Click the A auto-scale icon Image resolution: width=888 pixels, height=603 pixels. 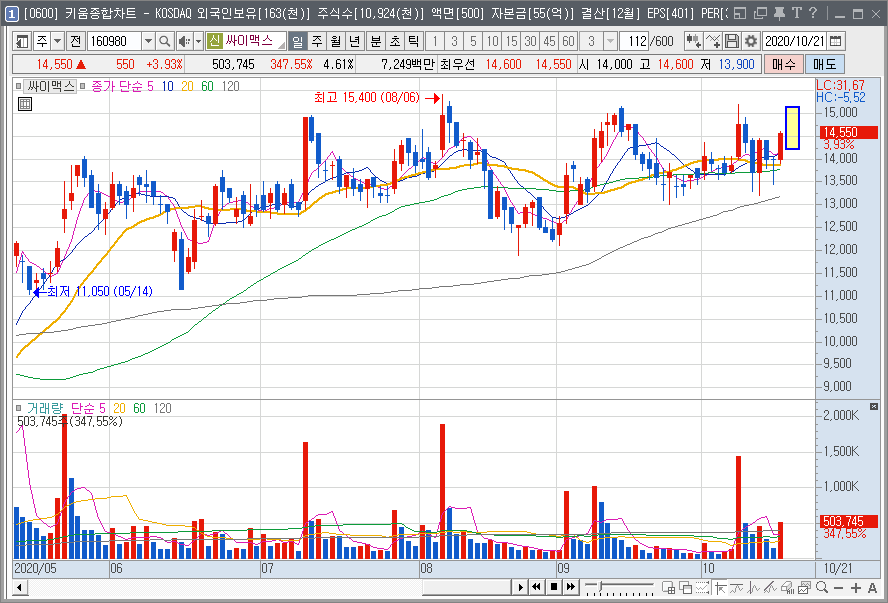[873, 588]
